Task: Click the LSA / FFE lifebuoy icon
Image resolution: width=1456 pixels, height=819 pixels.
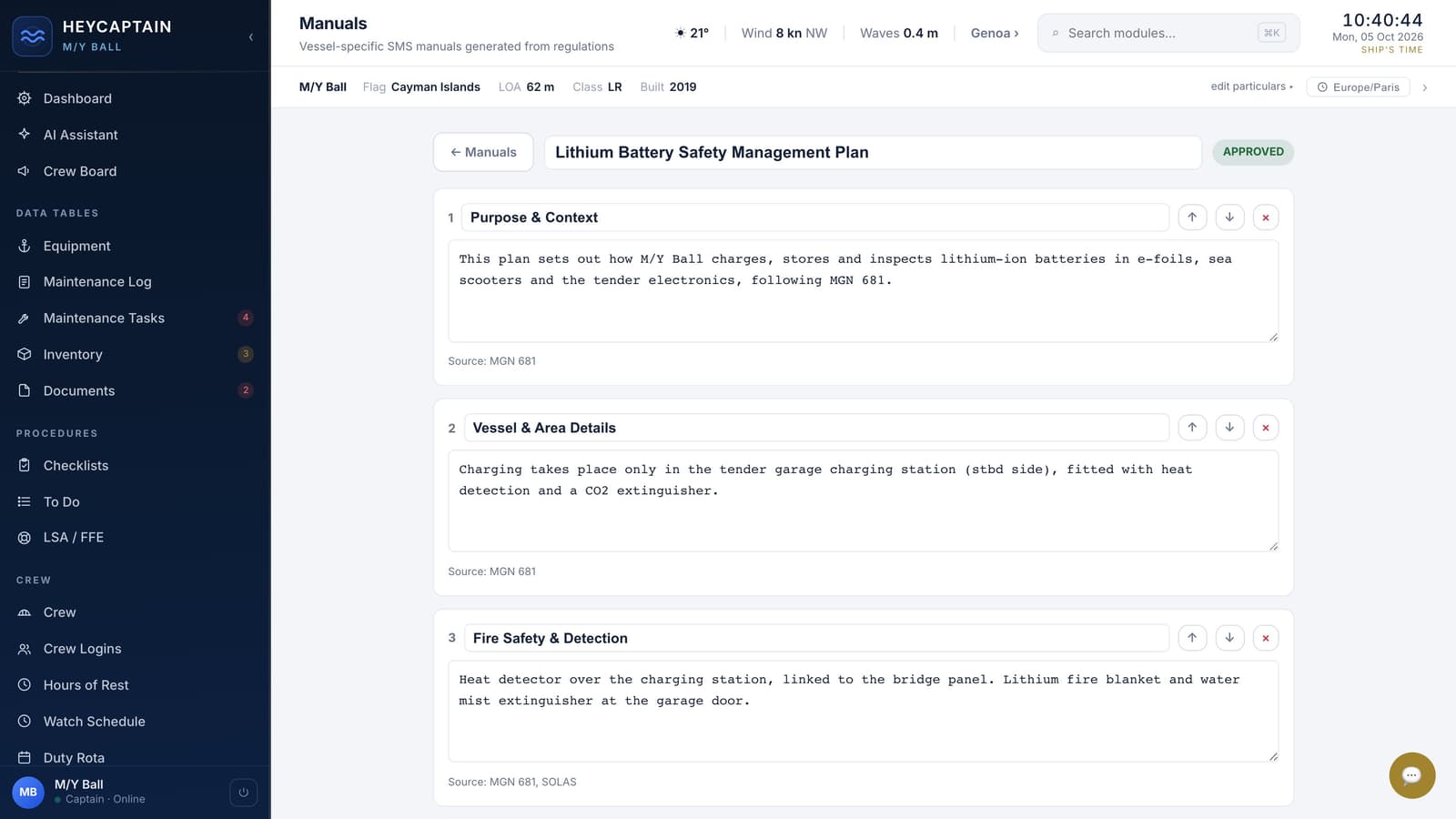Action: pyautogui.click(x=25, y=538)
